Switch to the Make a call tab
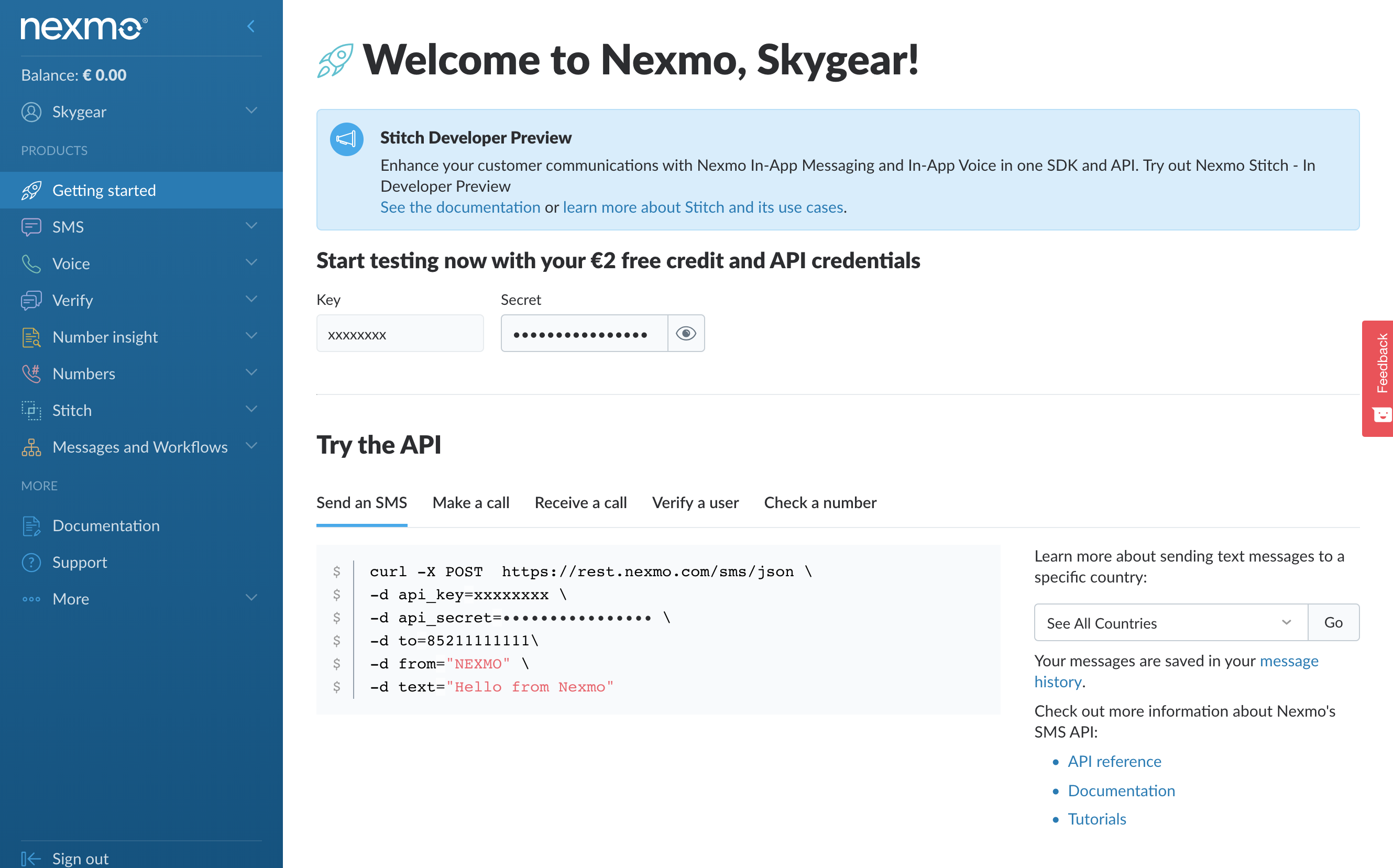 point(471,503)
